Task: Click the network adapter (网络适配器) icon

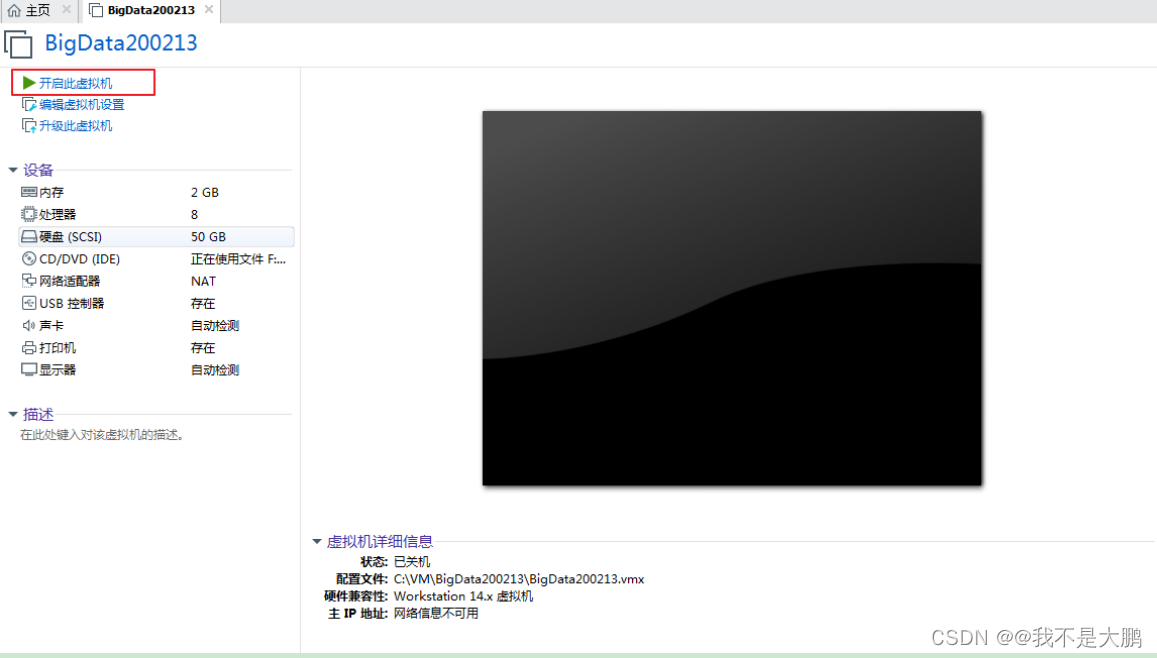Action: (29, 281)
